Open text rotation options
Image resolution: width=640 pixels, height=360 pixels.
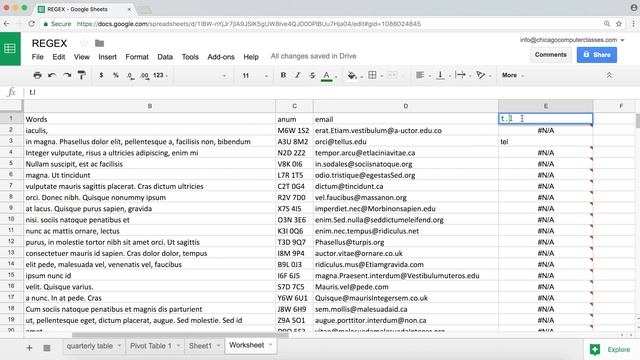coord(480,75)
